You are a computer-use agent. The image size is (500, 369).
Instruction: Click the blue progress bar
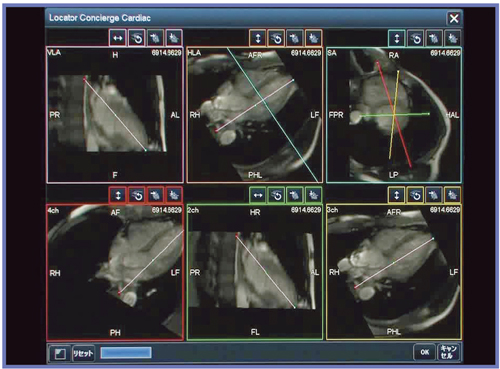pos(126,353)
